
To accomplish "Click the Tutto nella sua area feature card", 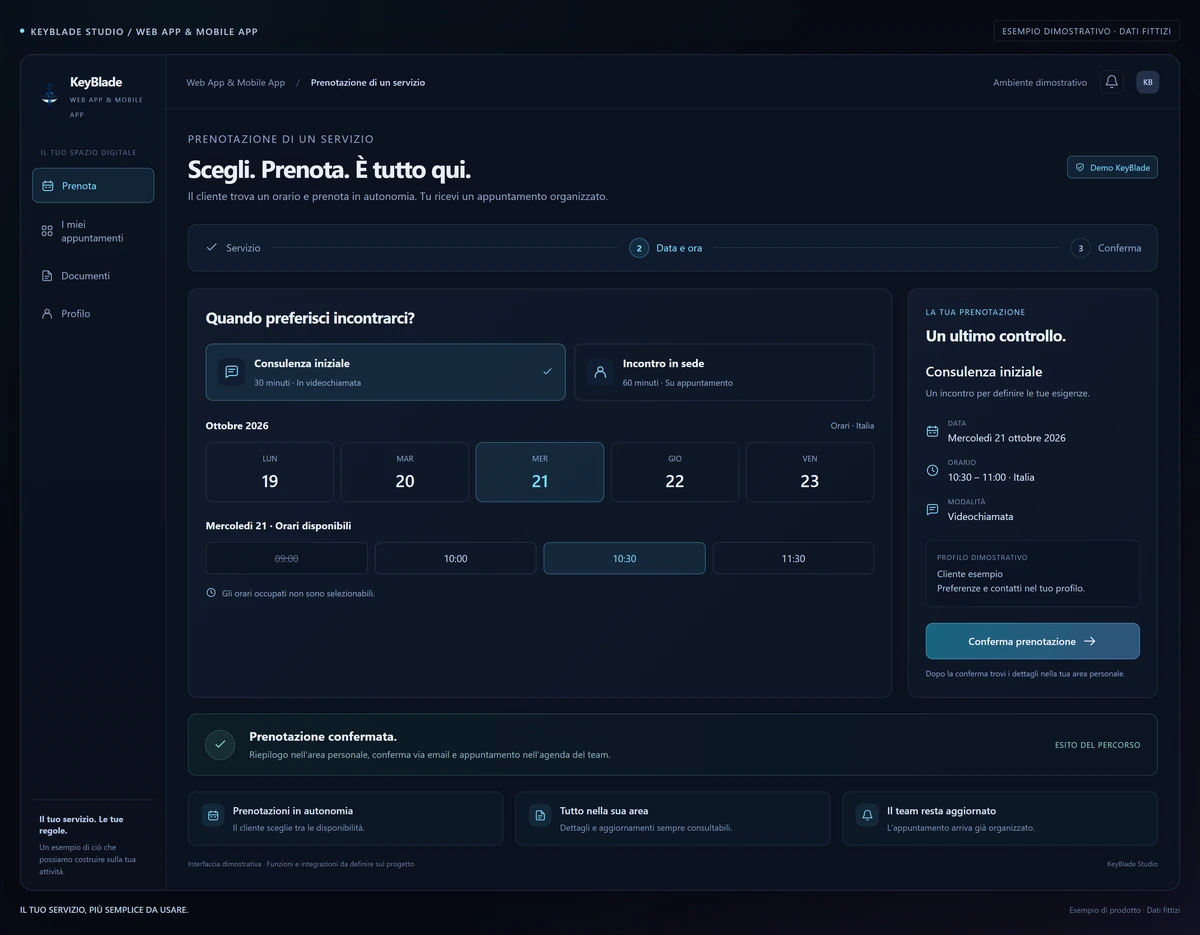I will (x=673, y=819).
